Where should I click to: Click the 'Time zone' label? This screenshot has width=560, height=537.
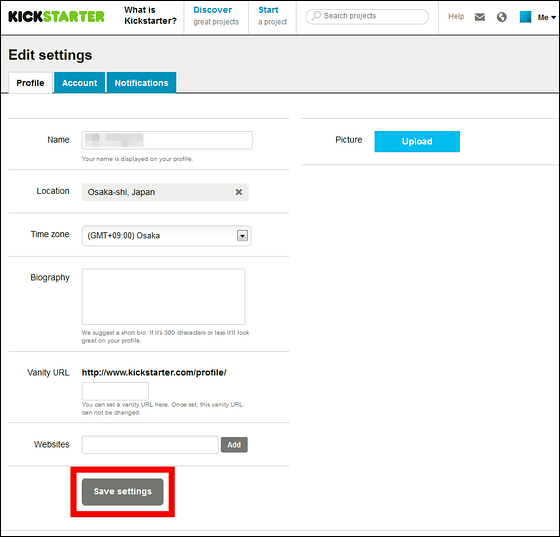50,234
